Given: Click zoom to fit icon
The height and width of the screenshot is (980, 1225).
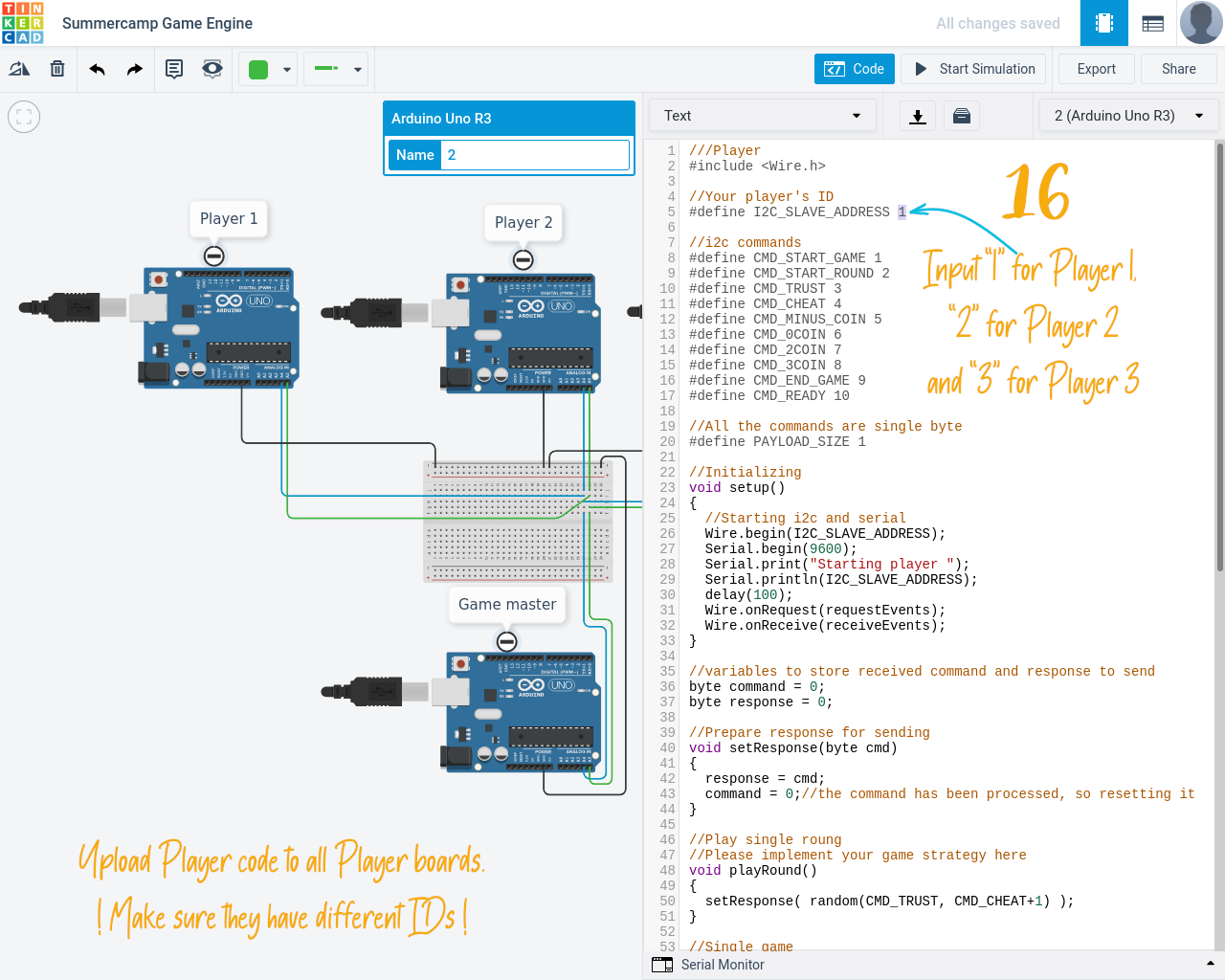Looking at the screenshot, I should tap(24, 117).
